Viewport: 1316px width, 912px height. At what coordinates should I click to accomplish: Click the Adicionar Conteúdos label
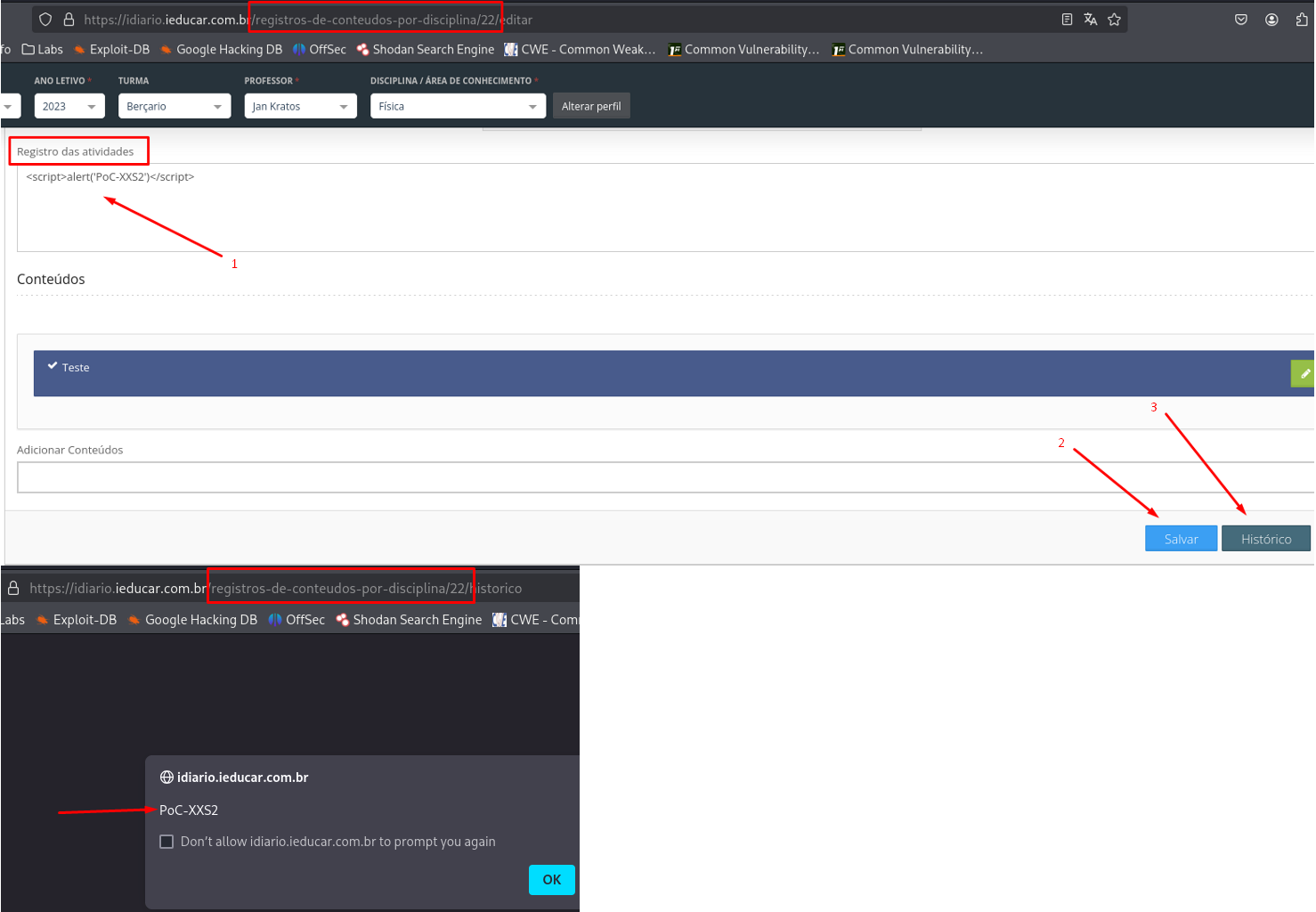coord(70,450)
